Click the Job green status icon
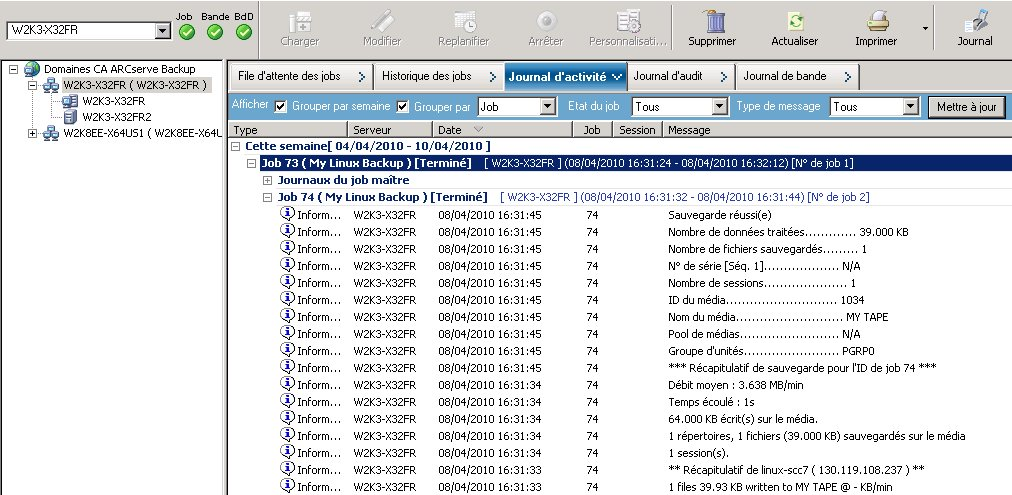This screenshot has width=1012, height=495. pyautogui.click(x=186, y=32)
